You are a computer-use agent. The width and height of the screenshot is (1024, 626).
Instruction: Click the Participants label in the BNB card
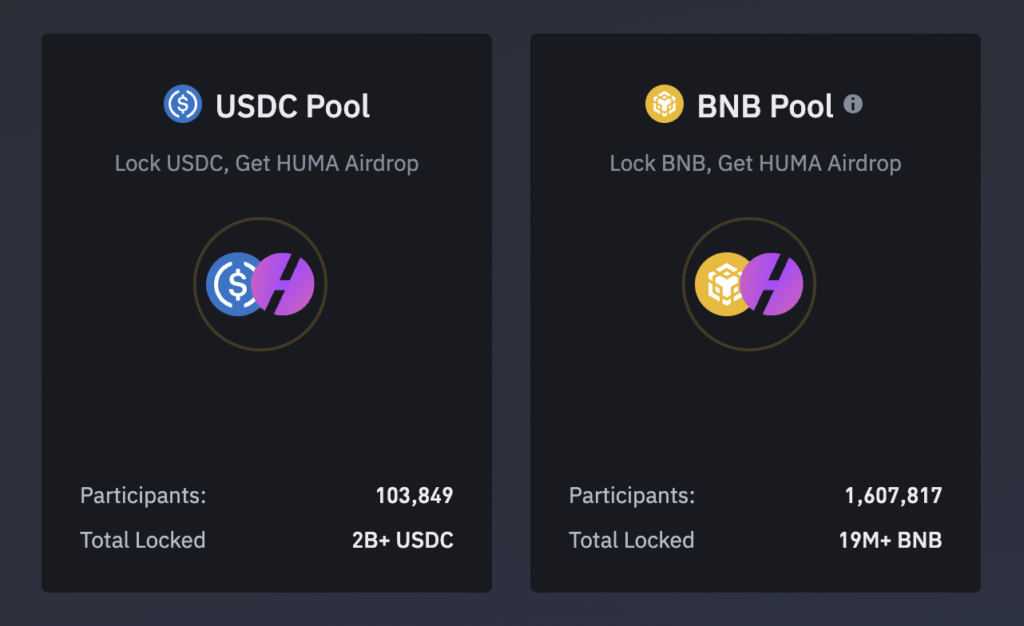click(632, 495)
